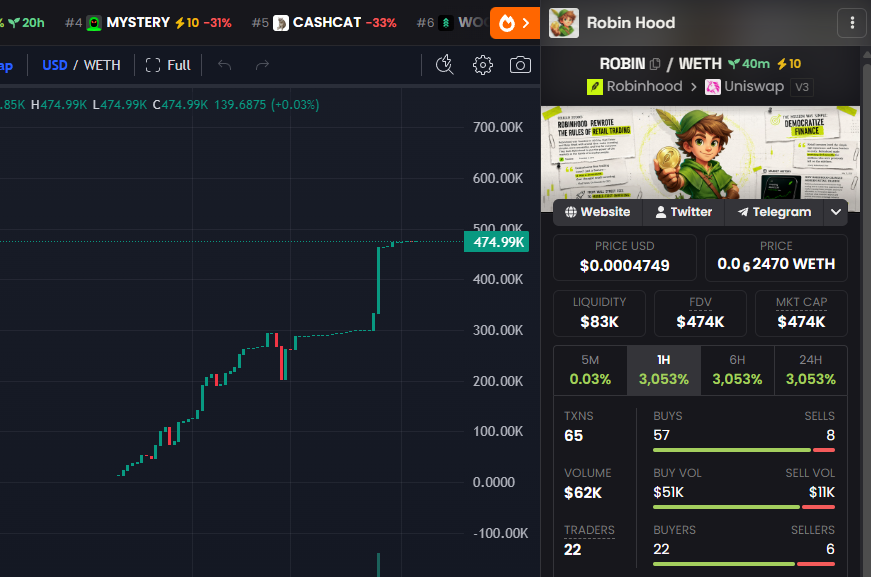The height and width of the screenshot is (577, 871).
Task: Open trending number 5 CASHCAT token
Action: click(x=324, y=23)
